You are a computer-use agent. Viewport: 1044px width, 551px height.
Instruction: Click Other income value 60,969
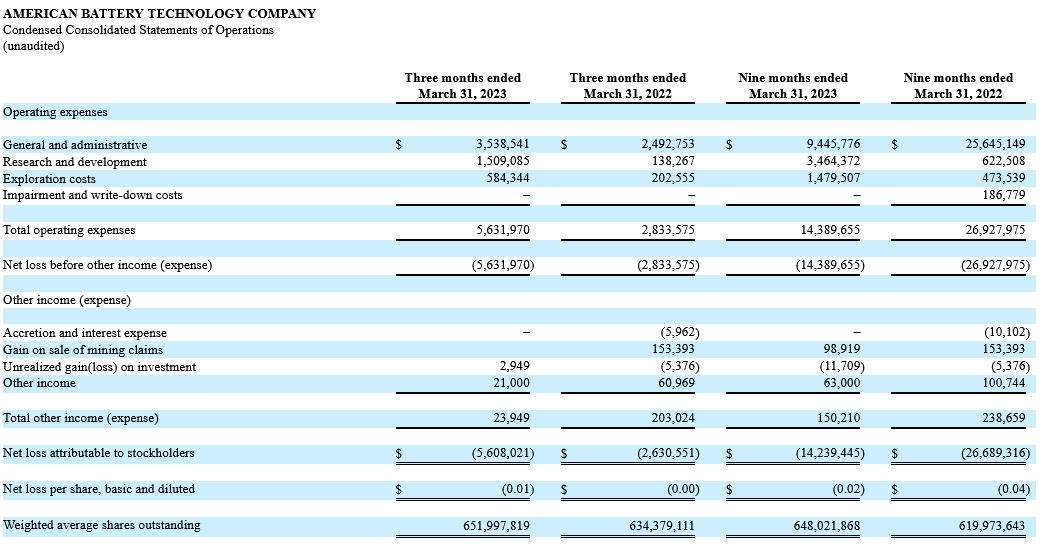676,383
